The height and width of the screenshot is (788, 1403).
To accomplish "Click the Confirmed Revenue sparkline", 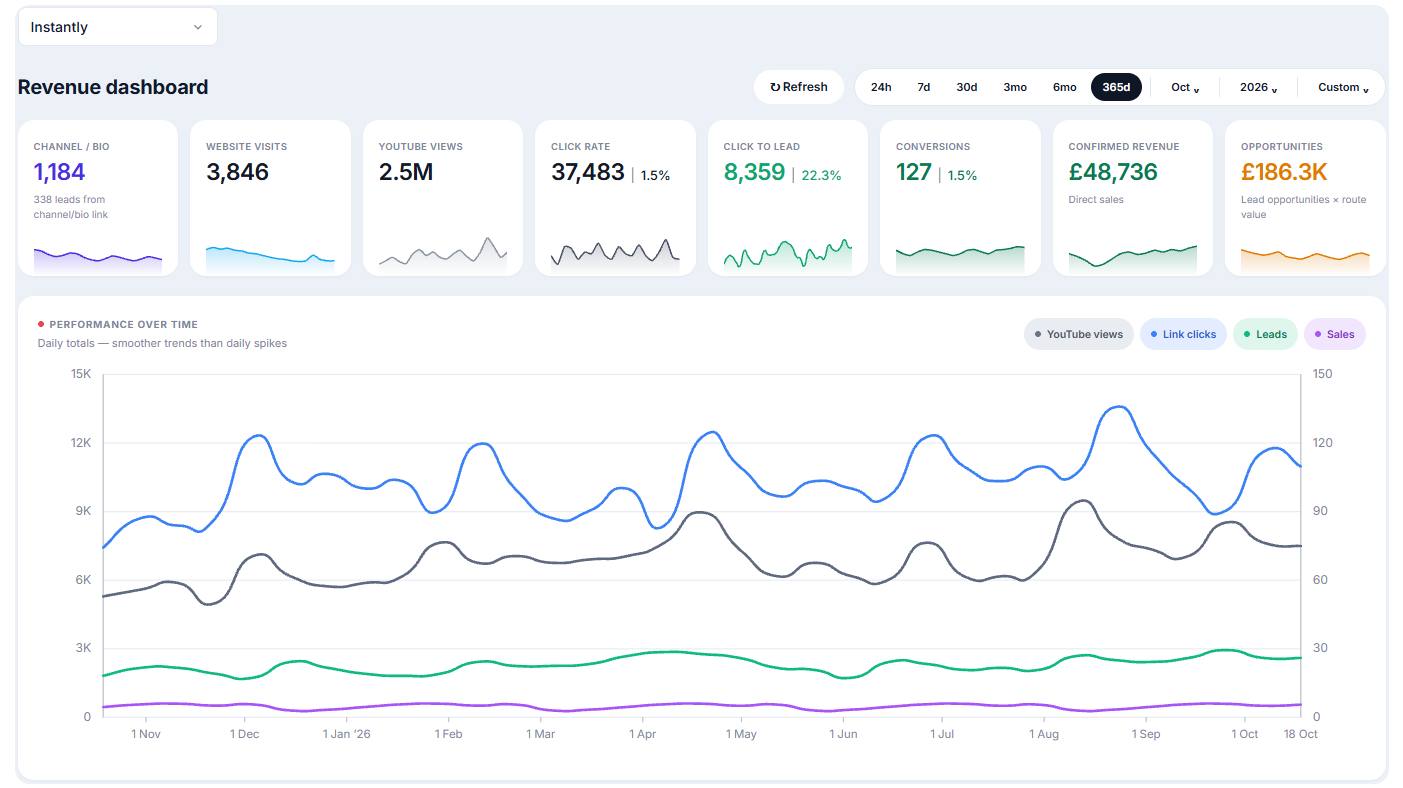I will (1133, 258).
